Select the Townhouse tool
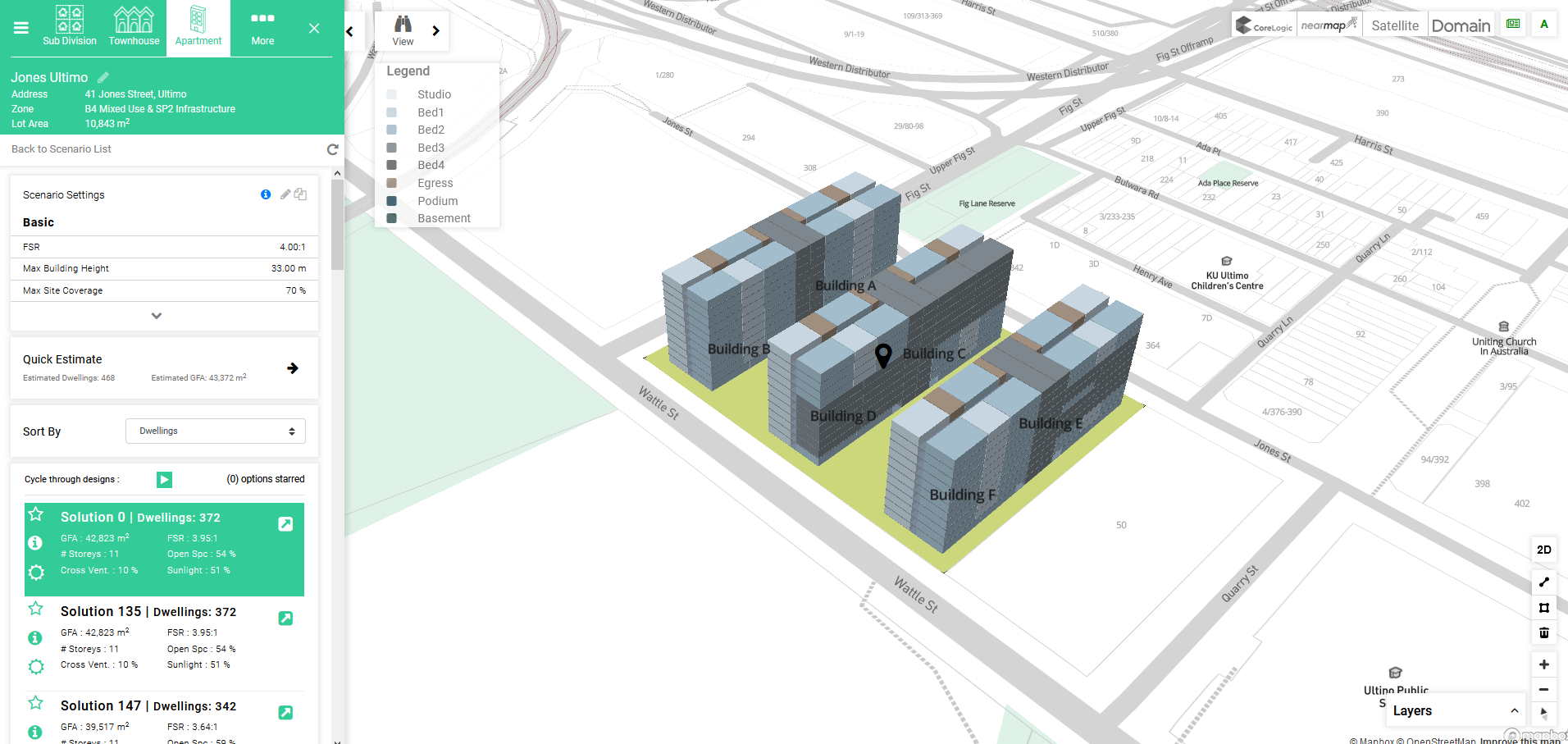1568x744 pixels. click(134, 26)
